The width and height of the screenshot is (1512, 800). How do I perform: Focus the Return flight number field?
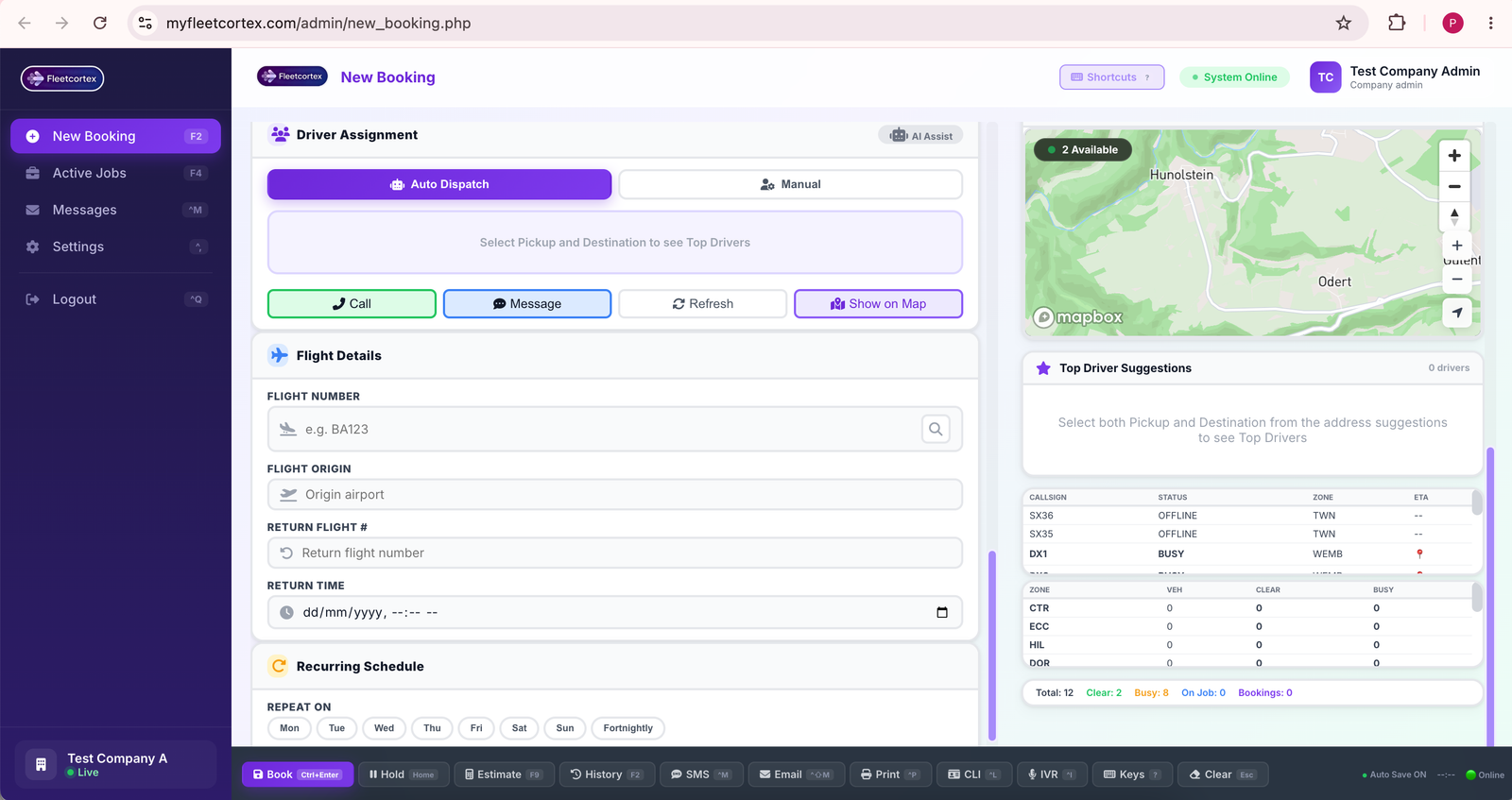pyautogui.click(x=615, y=553)
